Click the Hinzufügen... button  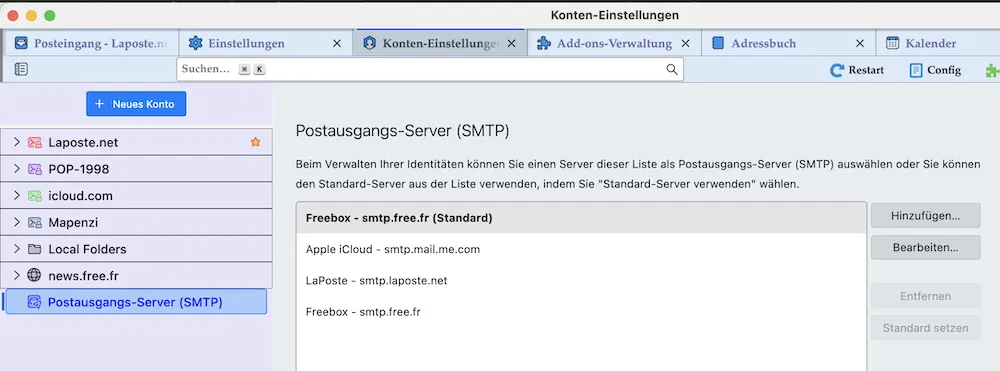coord(925,215)
